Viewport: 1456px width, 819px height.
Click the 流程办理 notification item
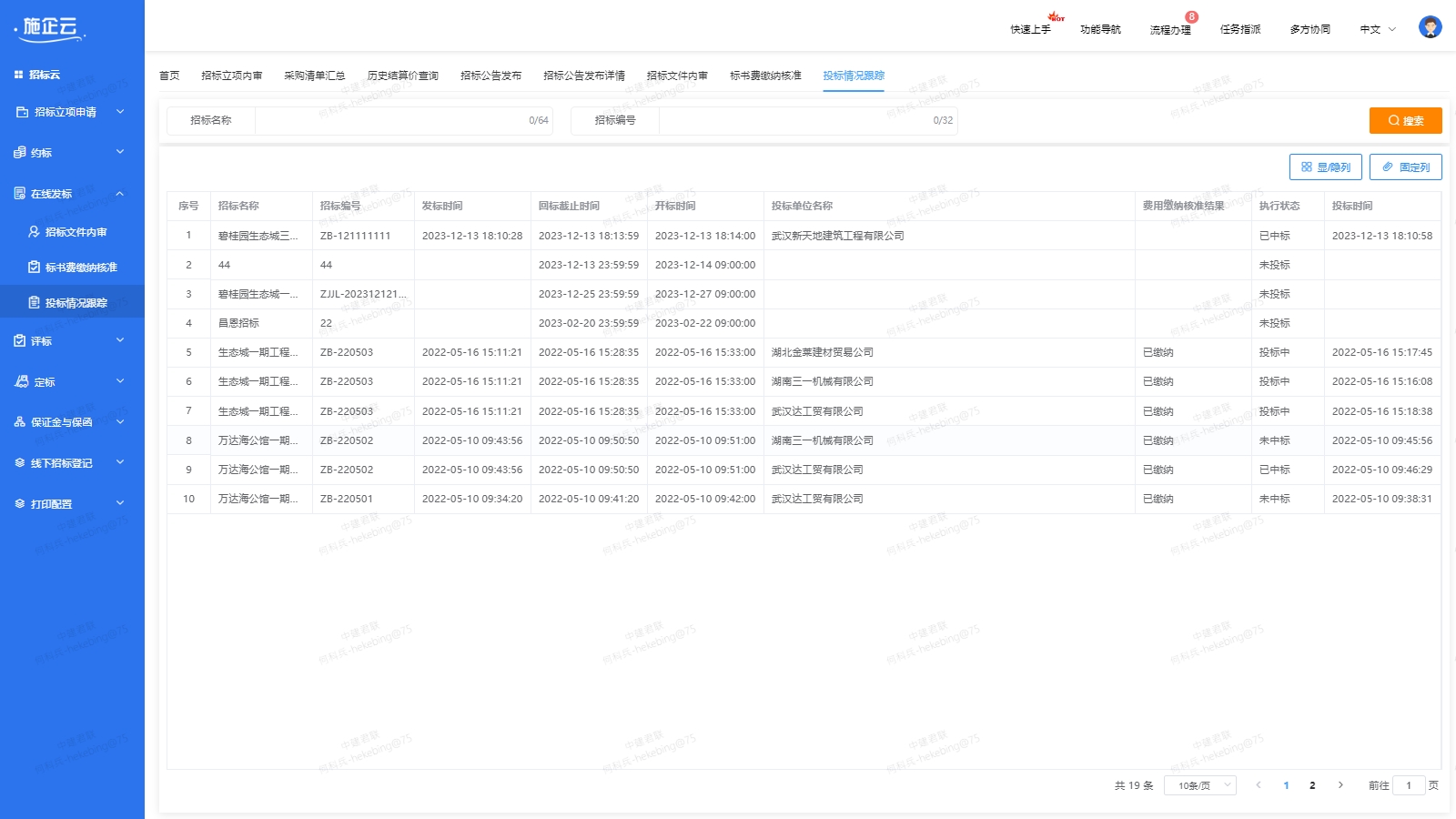pos(1169,29)
